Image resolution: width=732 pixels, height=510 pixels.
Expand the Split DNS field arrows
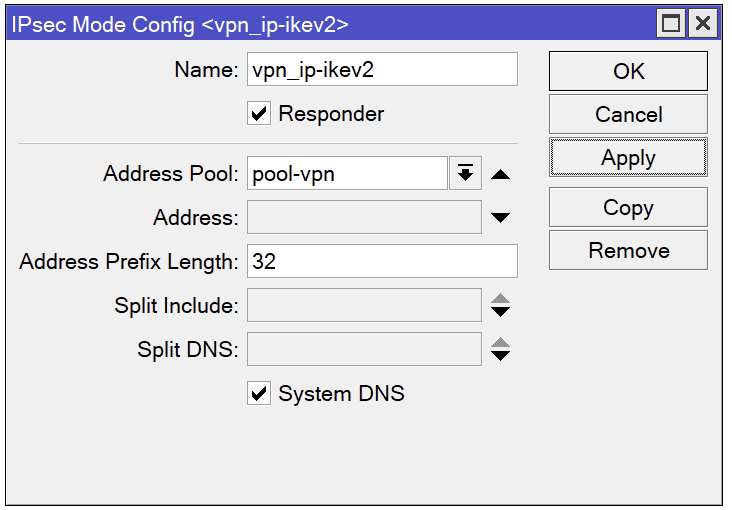[x=500, y=349]
